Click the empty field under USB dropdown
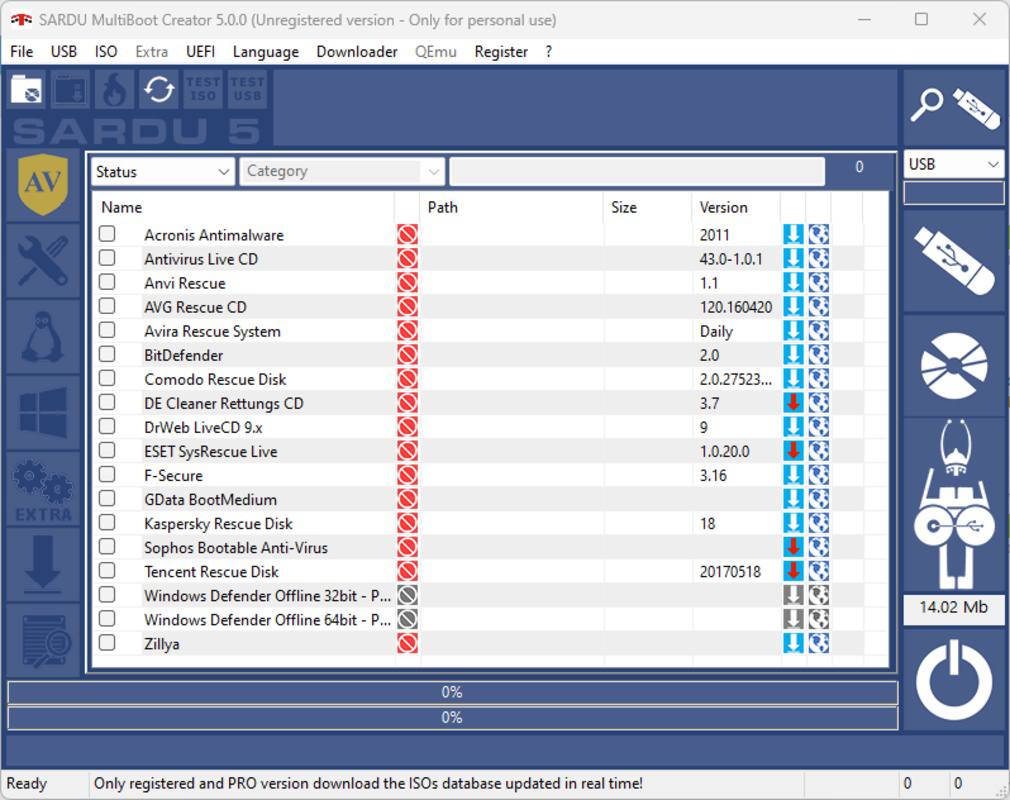Viewport: 1010px width, 800px height. [x=953, y=193]
